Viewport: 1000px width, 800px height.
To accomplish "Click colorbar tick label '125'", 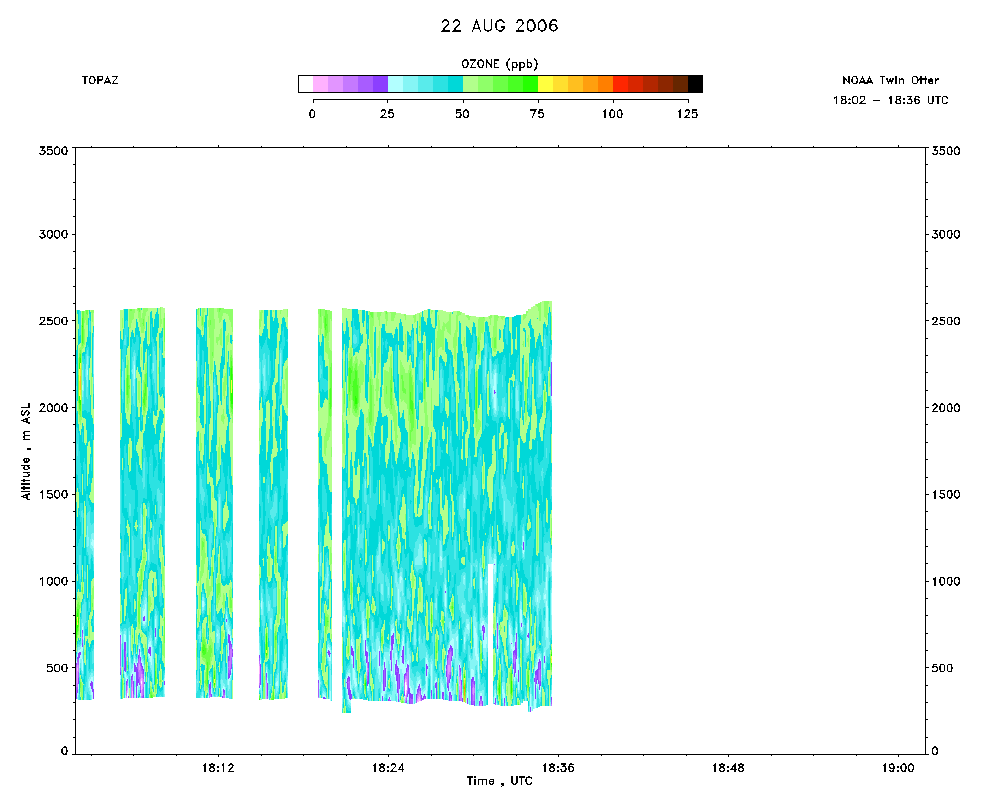I will coord(688,114).
